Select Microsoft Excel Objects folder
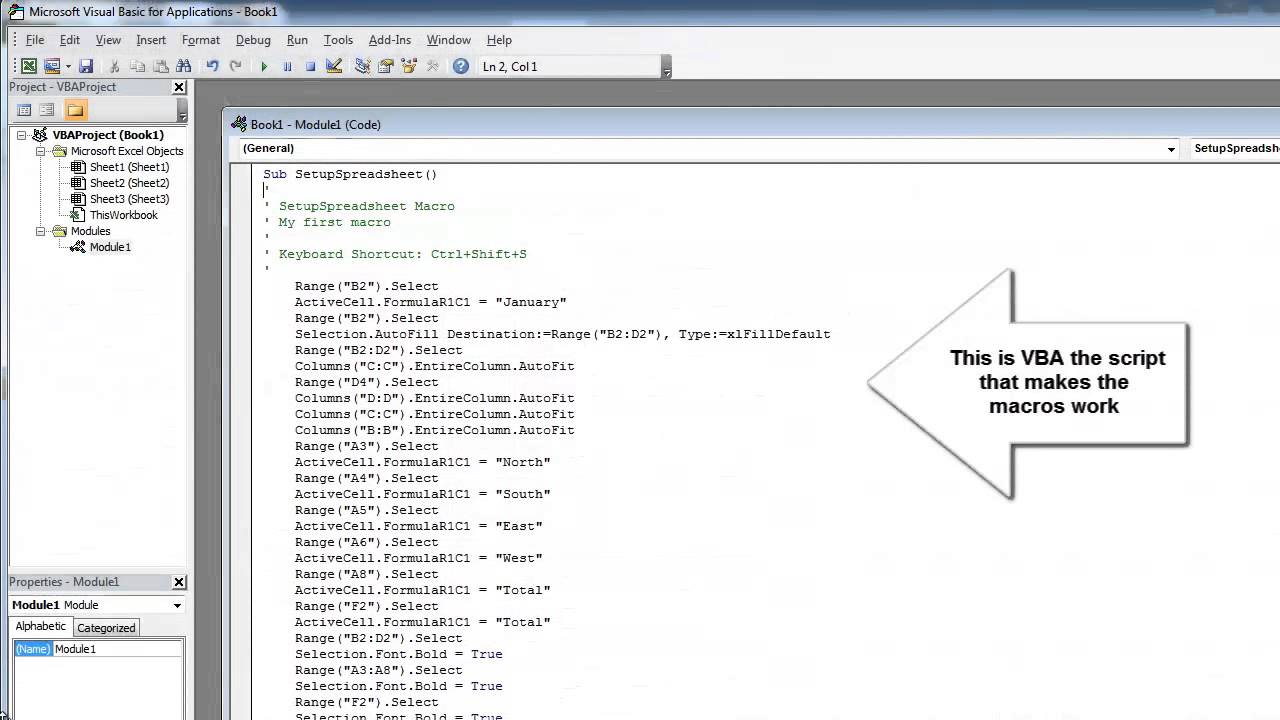The width and height of the screenshot is (1280, 720). click(127, 151)
